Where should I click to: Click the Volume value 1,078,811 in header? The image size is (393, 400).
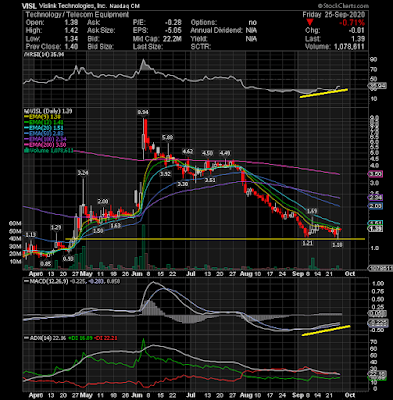(349, 47)
